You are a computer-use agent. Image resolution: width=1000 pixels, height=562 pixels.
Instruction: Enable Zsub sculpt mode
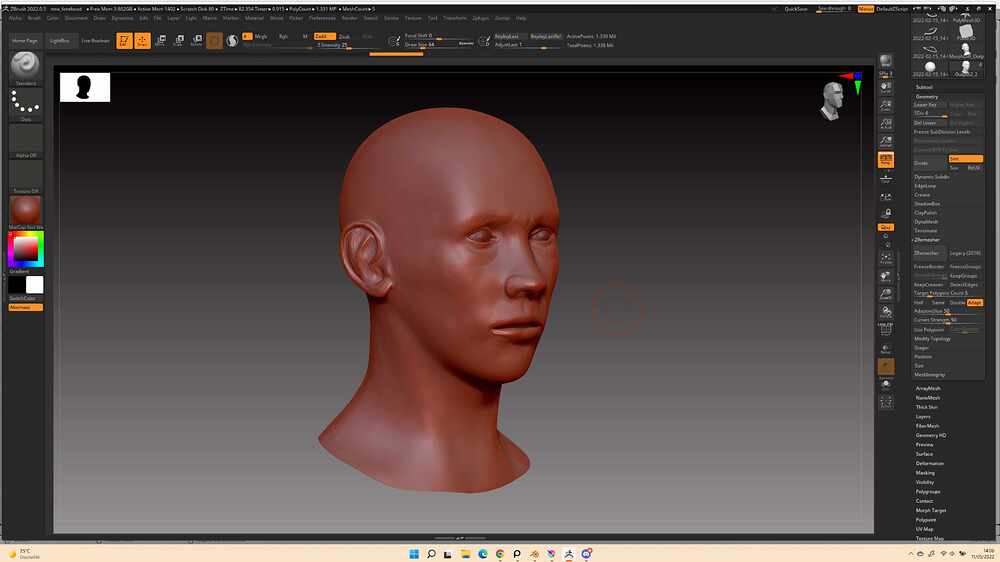pyautogui.click(x=344, y=36)
